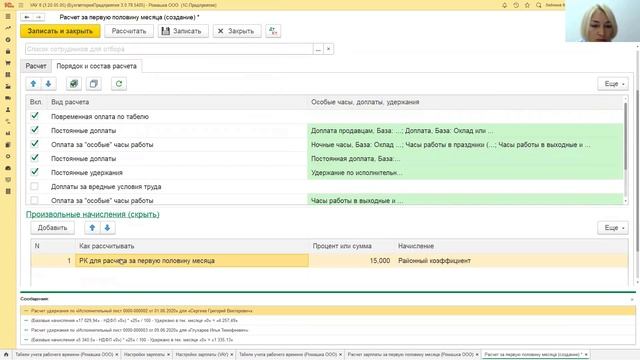Click the green refresh icon

[x=119, y=84]
